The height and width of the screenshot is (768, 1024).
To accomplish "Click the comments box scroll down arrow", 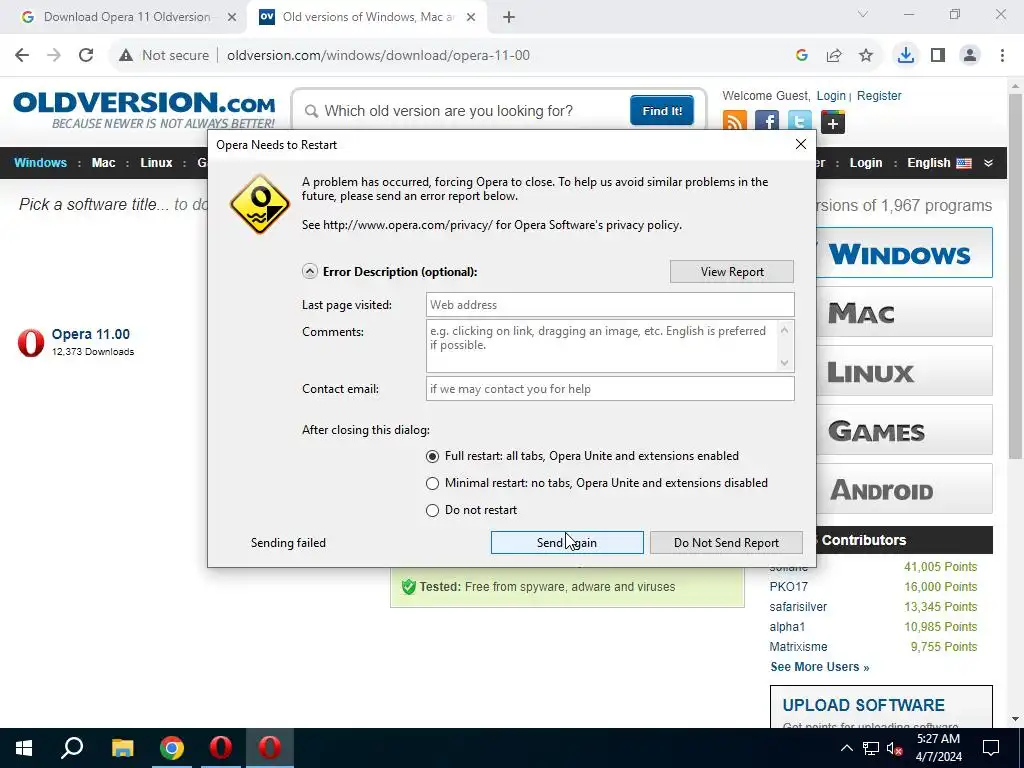I will click(x=785, y=362).
